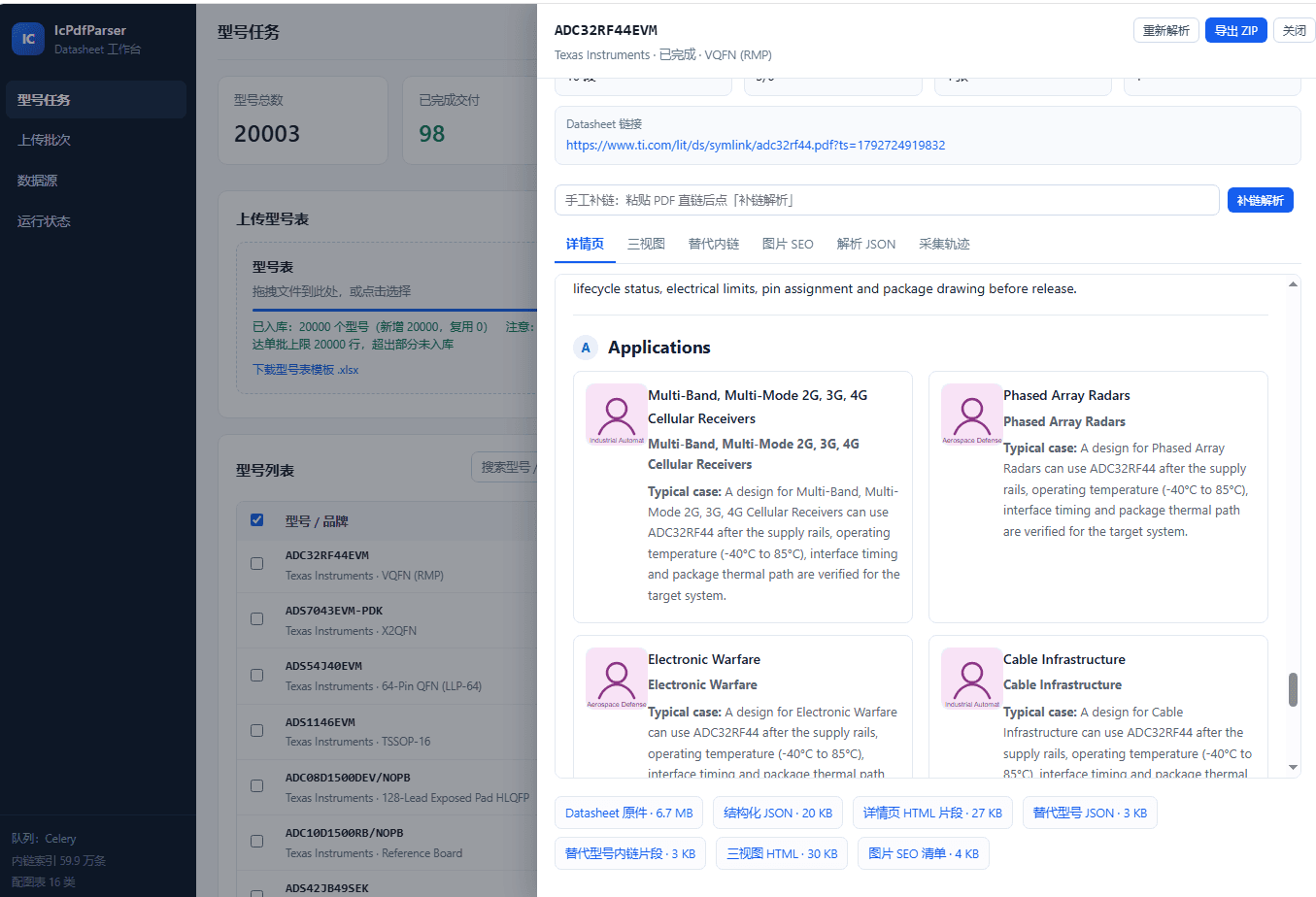View the 采集轨迹 tab

tap(944, 244)
